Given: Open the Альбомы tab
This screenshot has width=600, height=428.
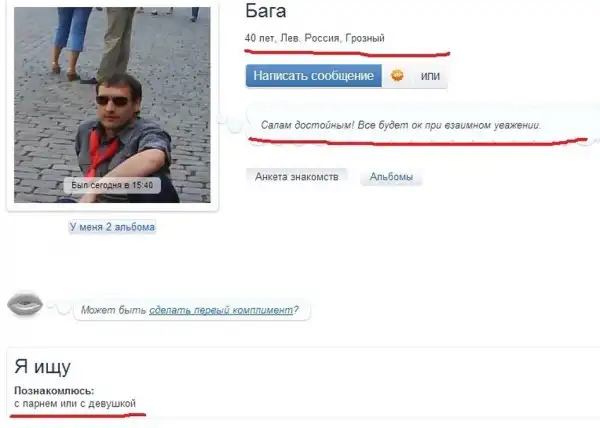Looking at the screenshot, I should coord(391,177).
